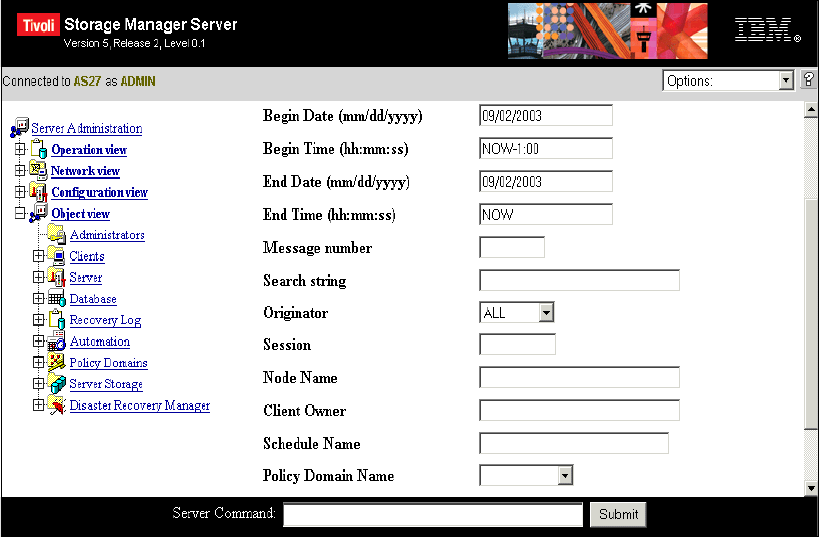Expand the Operation view node
This screenshot has width=819, height=537.
(20, 149)
